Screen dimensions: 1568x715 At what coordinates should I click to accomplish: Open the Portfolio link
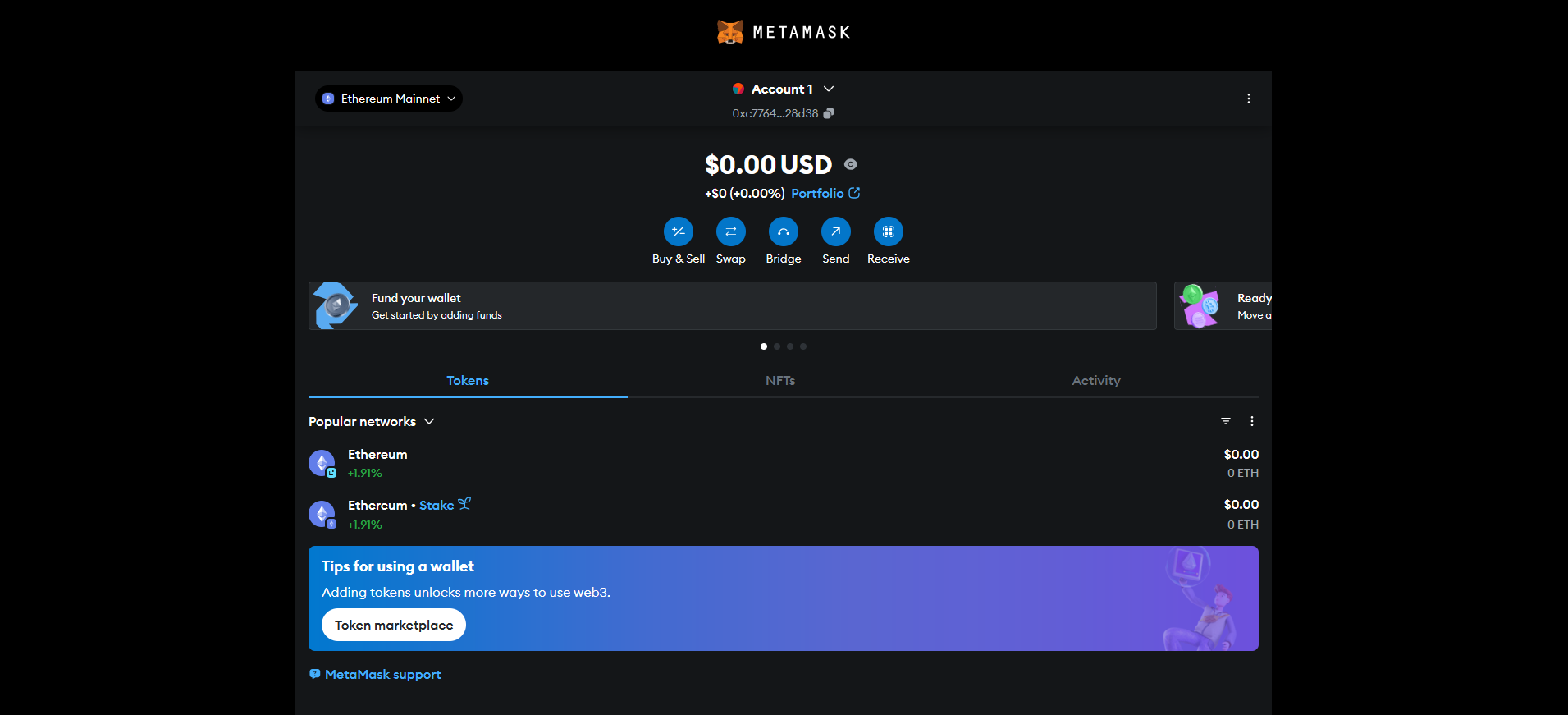(825, 193)
